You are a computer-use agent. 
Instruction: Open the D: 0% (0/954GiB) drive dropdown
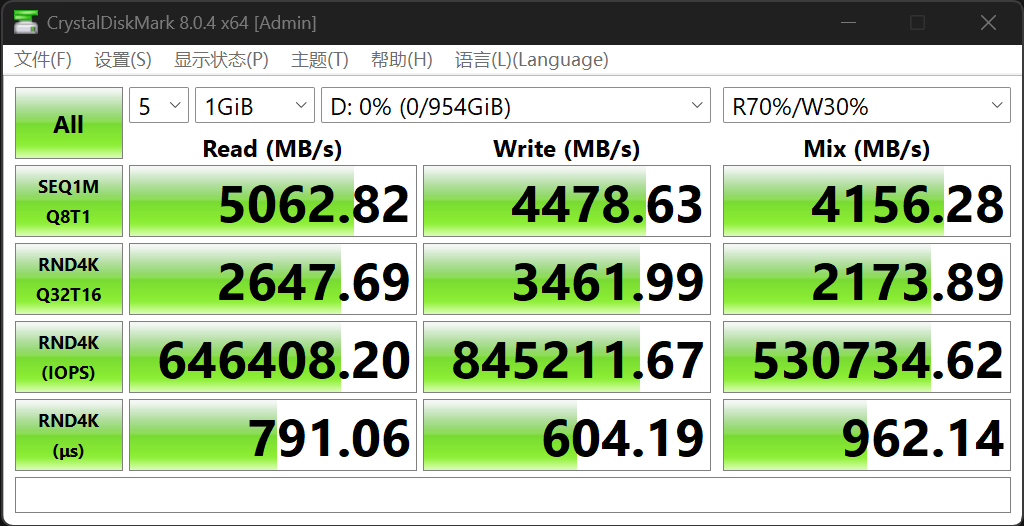[x=516, y=105]
